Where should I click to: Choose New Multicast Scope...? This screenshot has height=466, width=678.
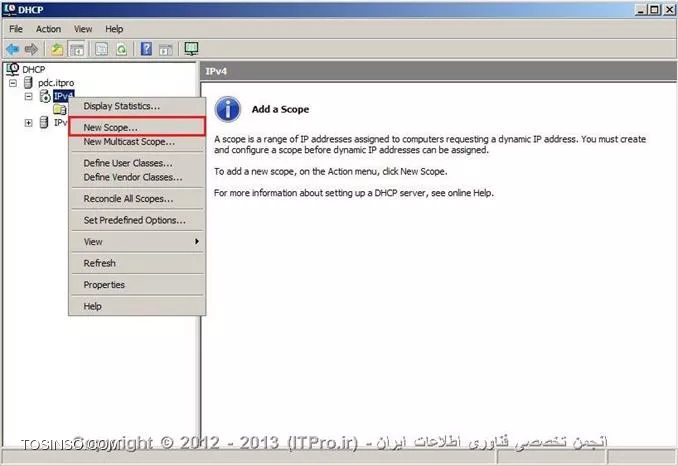click(137, 142)
